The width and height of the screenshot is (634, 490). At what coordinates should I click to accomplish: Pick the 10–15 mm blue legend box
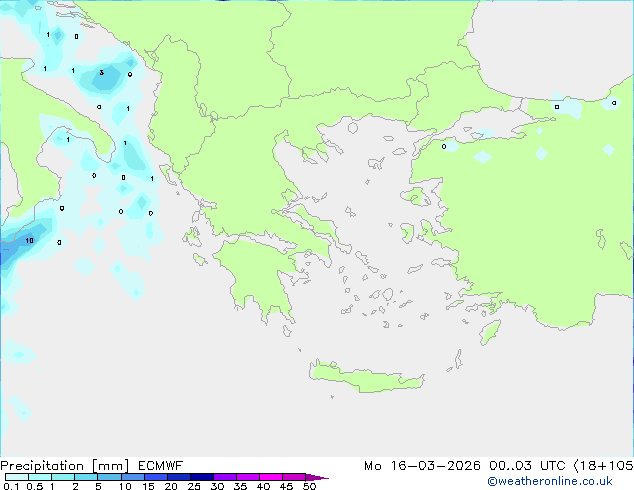coord(132,477)
